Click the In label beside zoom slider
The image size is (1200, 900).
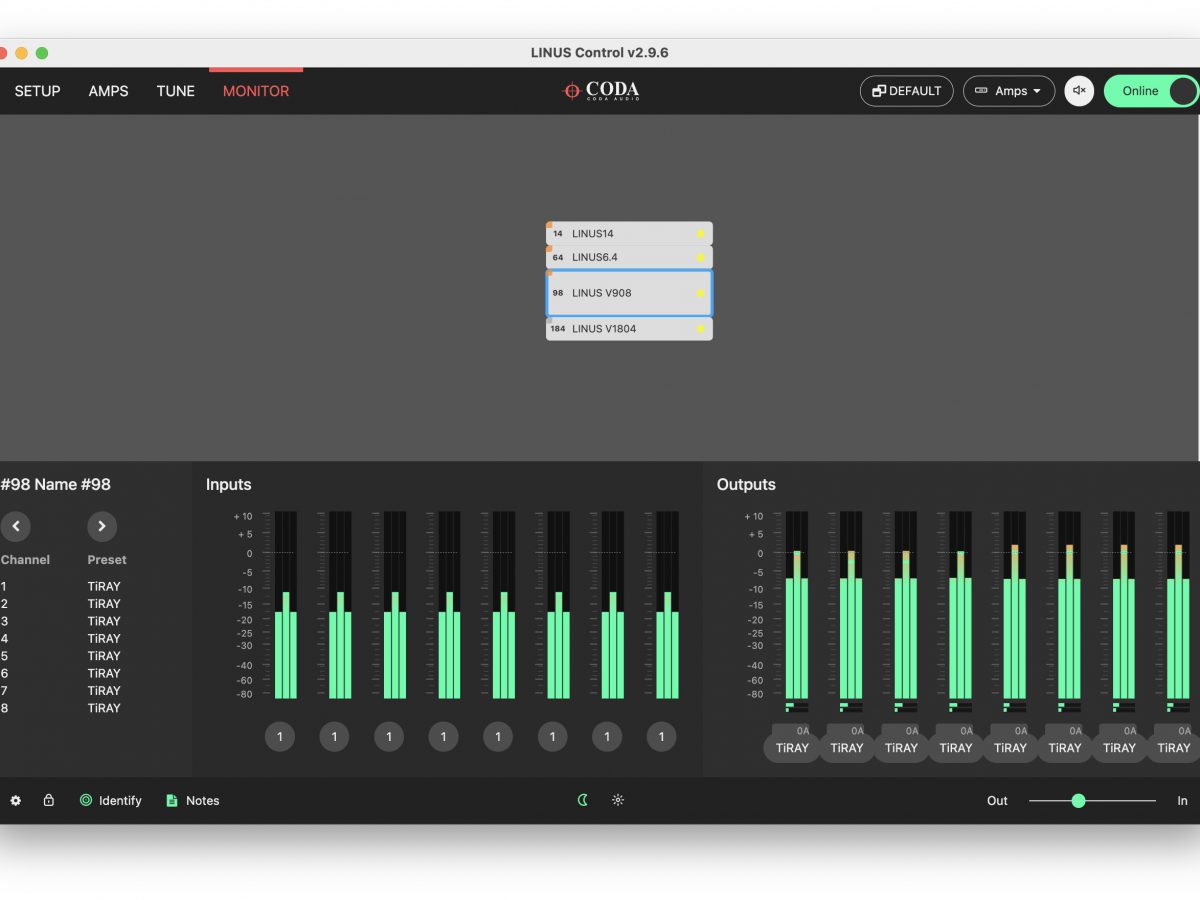tap(1182, 801)
